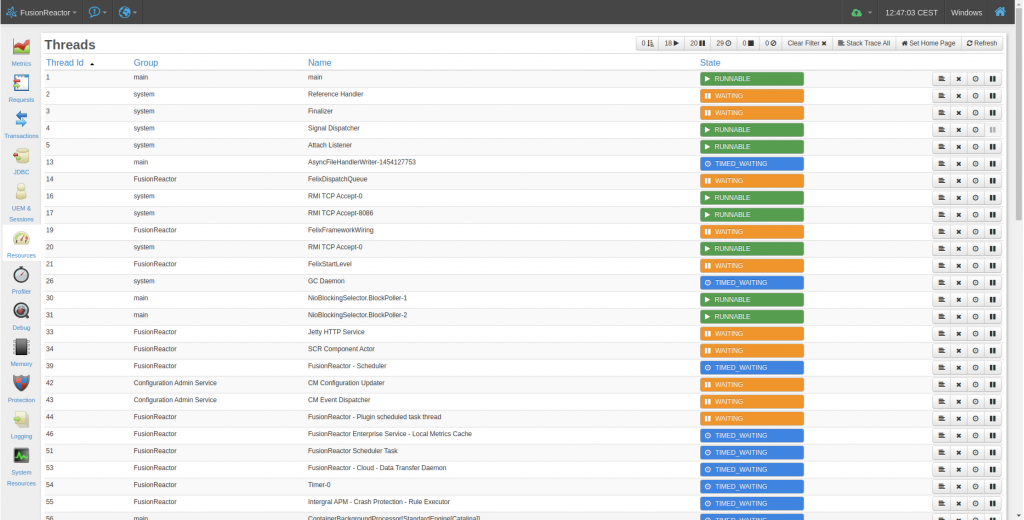Click the home icon in top bar
Image resolution: width=1024 pixels, height=520 pixels.
coord(1000,12)
